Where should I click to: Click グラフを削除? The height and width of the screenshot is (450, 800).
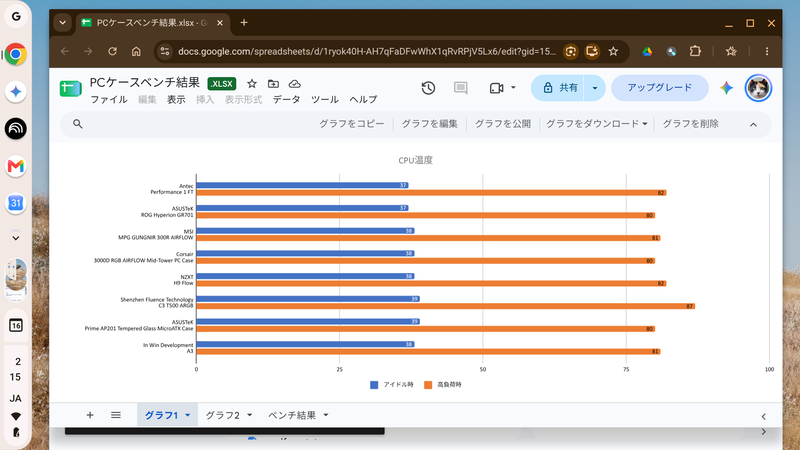pyautogui.click(x=690, y=124)
